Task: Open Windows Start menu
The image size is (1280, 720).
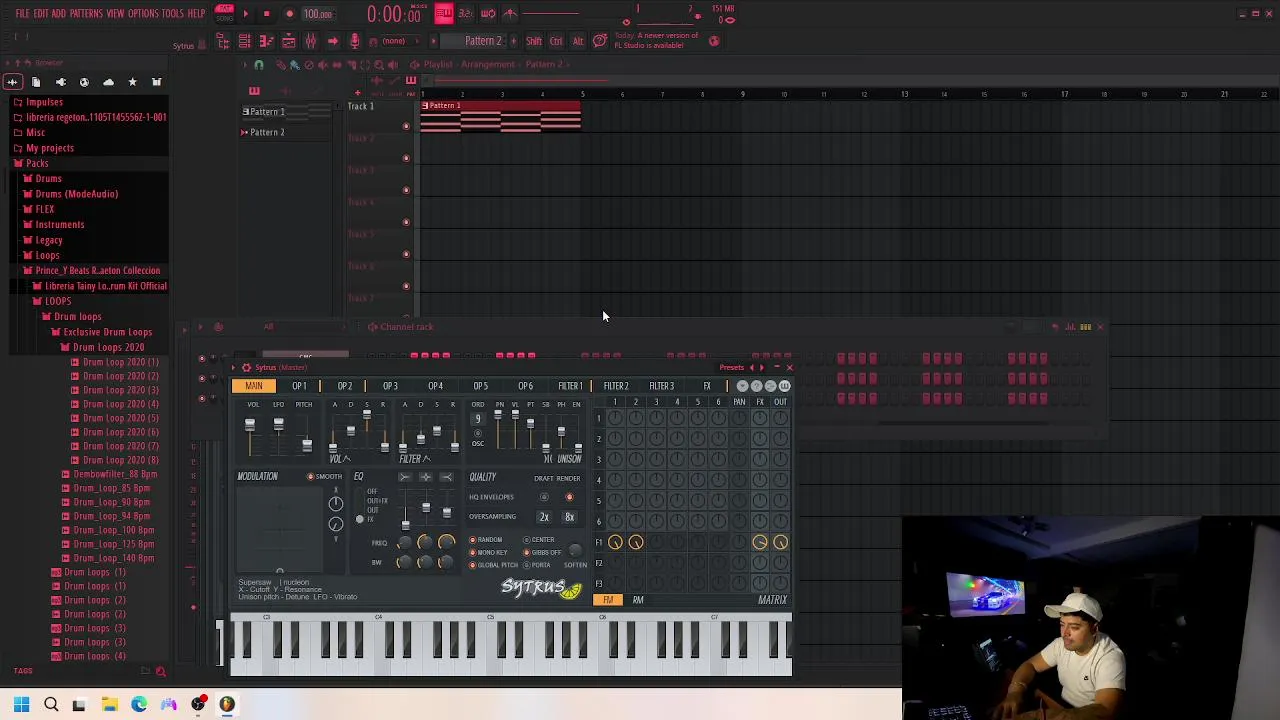Action: [21, 705]
